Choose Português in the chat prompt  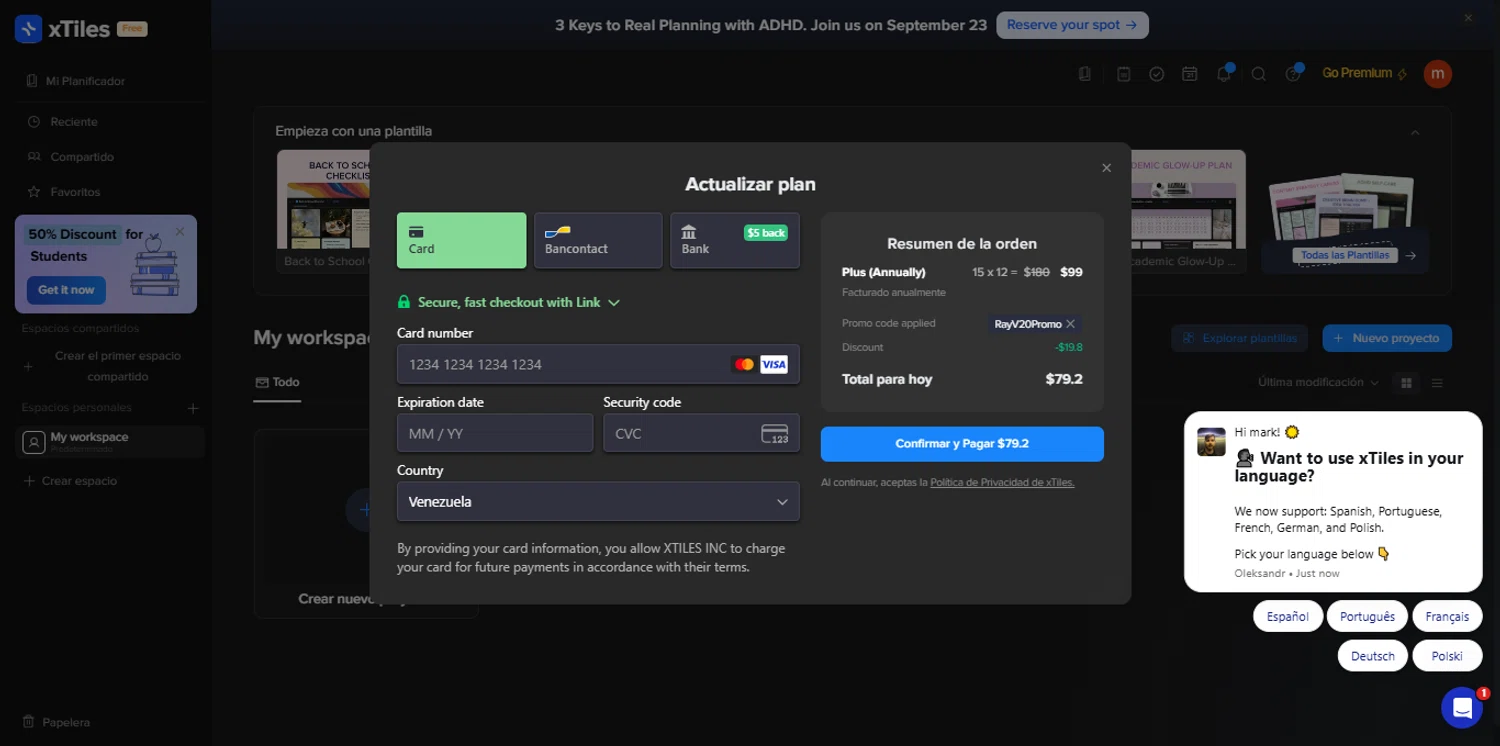(1367, 617)
